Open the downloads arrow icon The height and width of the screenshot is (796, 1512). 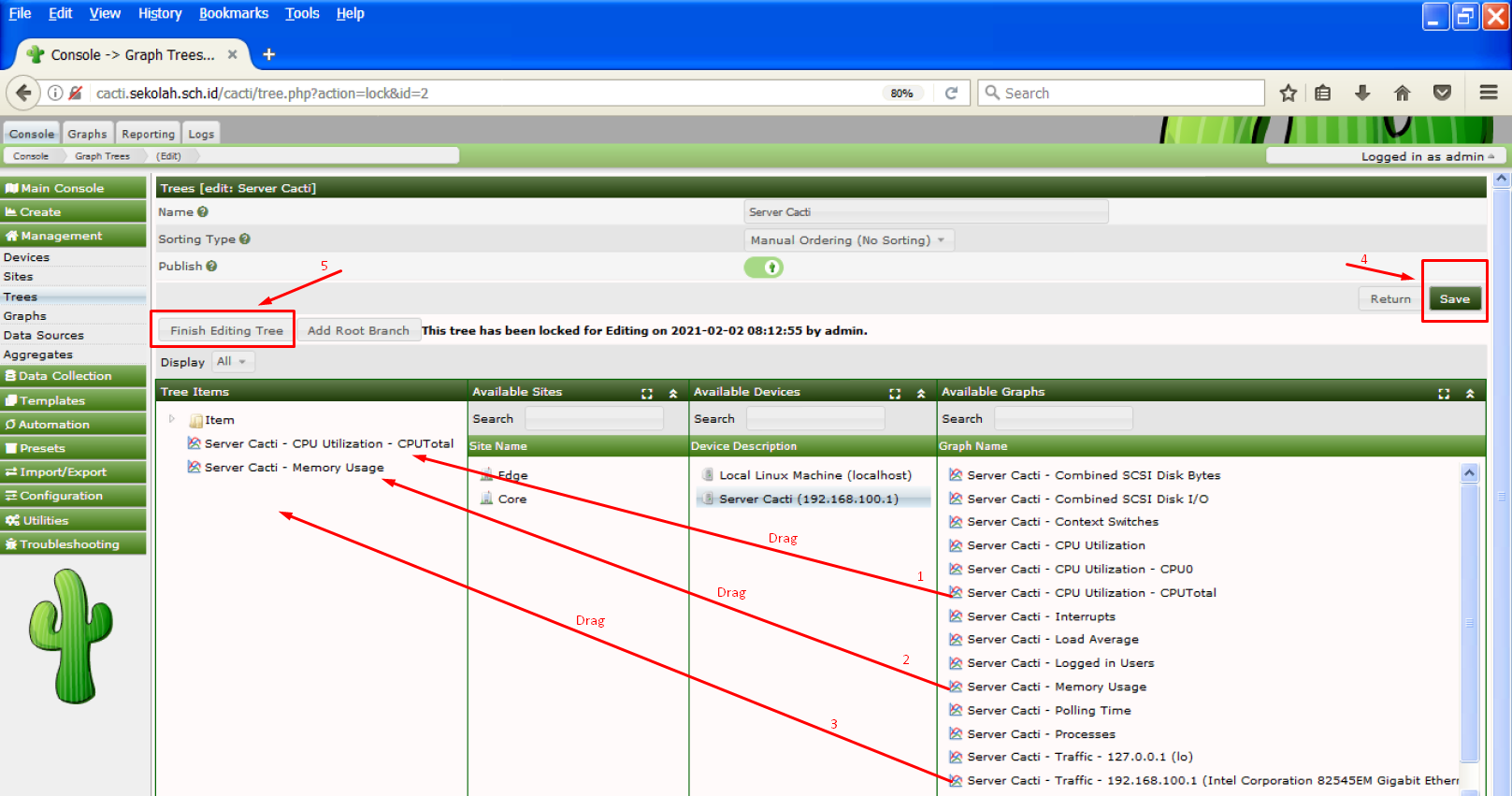click(x=1362, y=94)
